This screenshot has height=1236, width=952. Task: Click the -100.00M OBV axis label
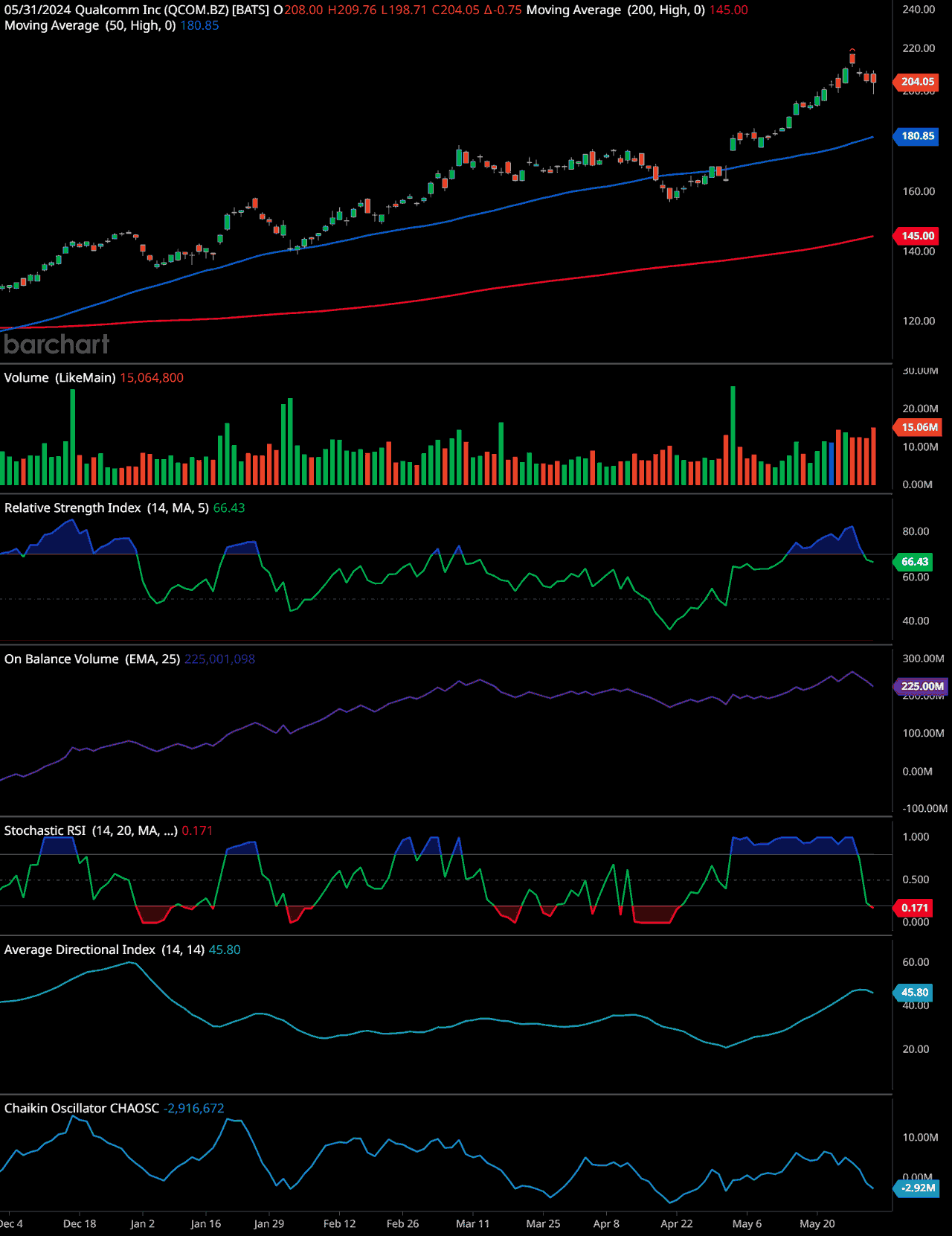924,808
